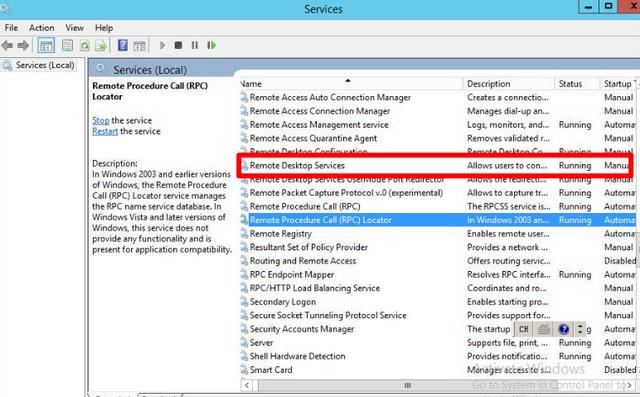Viewport: 640px width, 397px height.
Task: Select Secure Socket Tunneling Protocol Service row
Action: pyautogui.click(x=438, y=315)
